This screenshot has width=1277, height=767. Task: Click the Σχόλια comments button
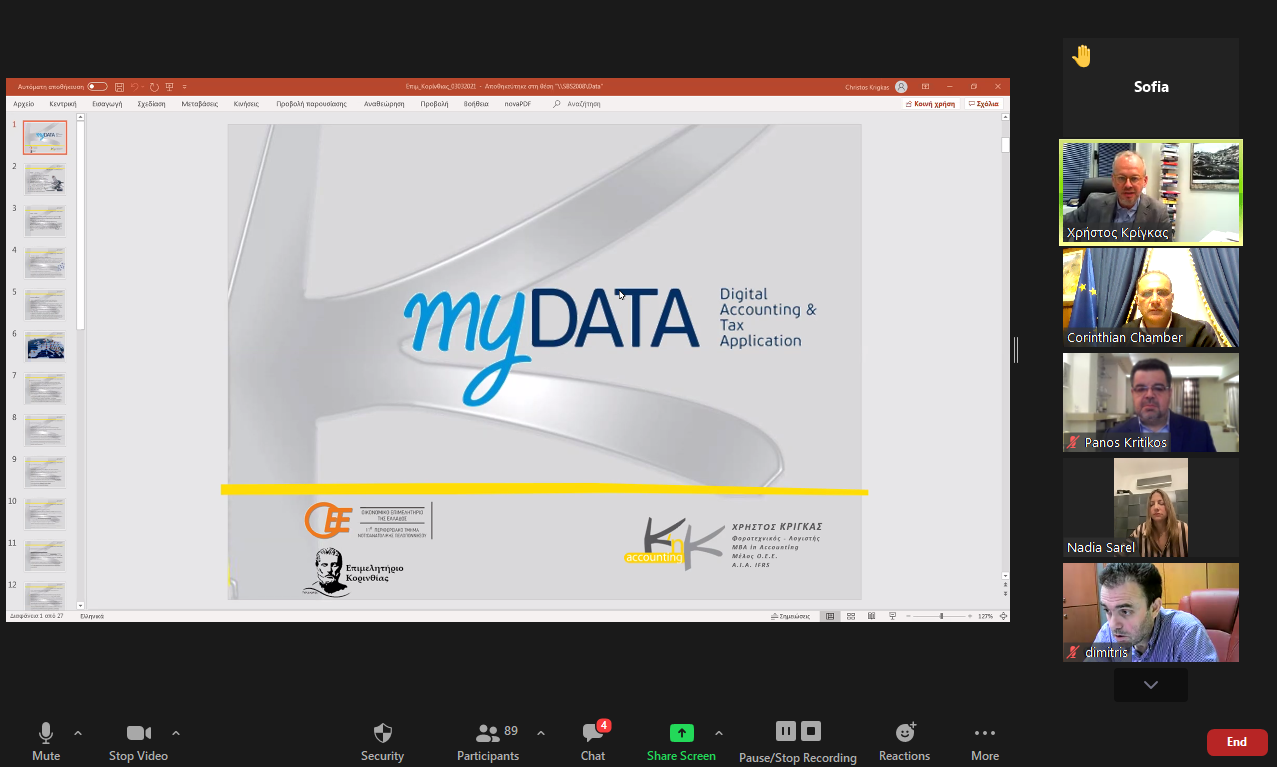[983, 104]
